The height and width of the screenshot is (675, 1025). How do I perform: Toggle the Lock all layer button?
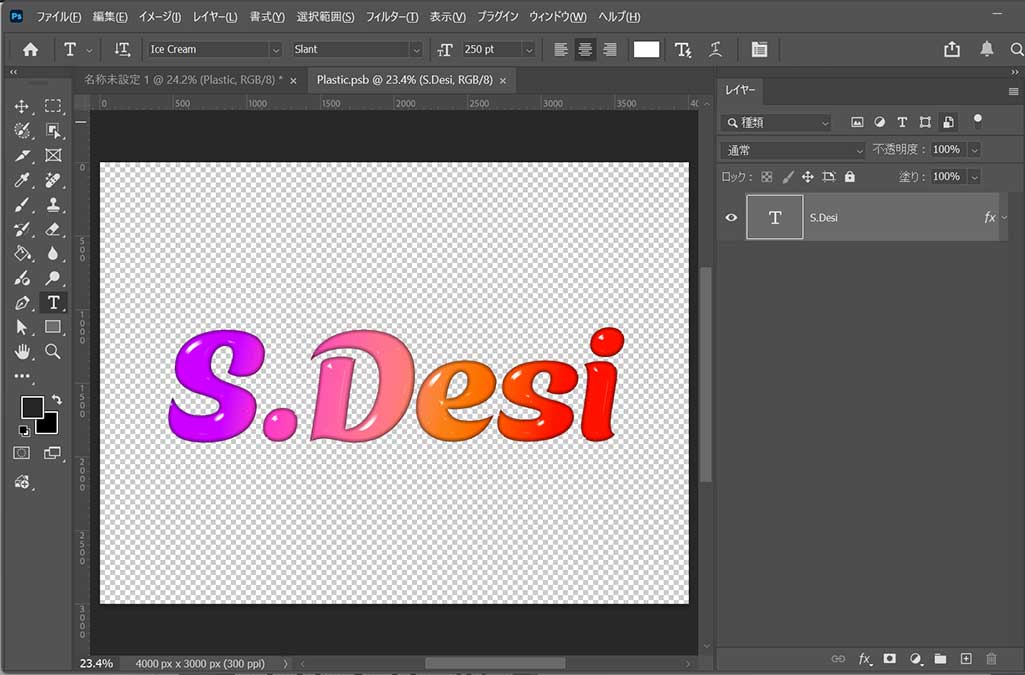(x=849, y=176)
